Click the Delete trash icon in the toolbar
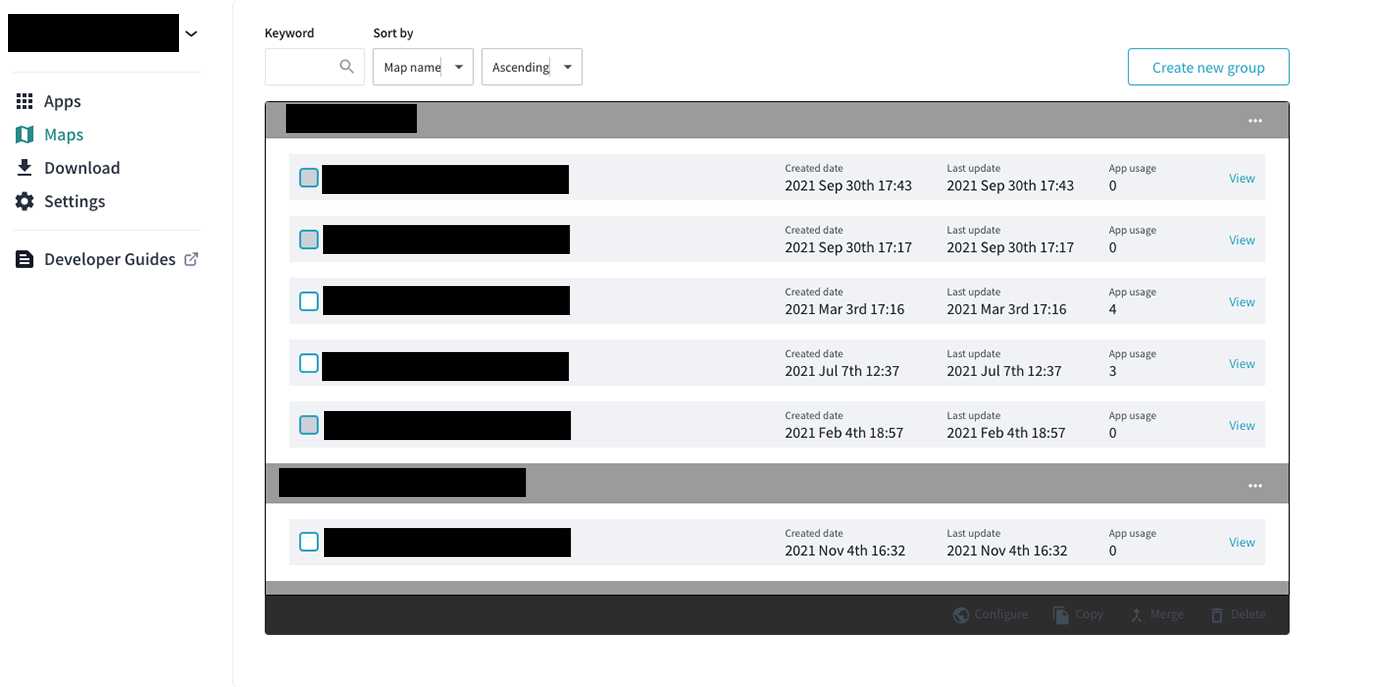 coord(1216,614)
